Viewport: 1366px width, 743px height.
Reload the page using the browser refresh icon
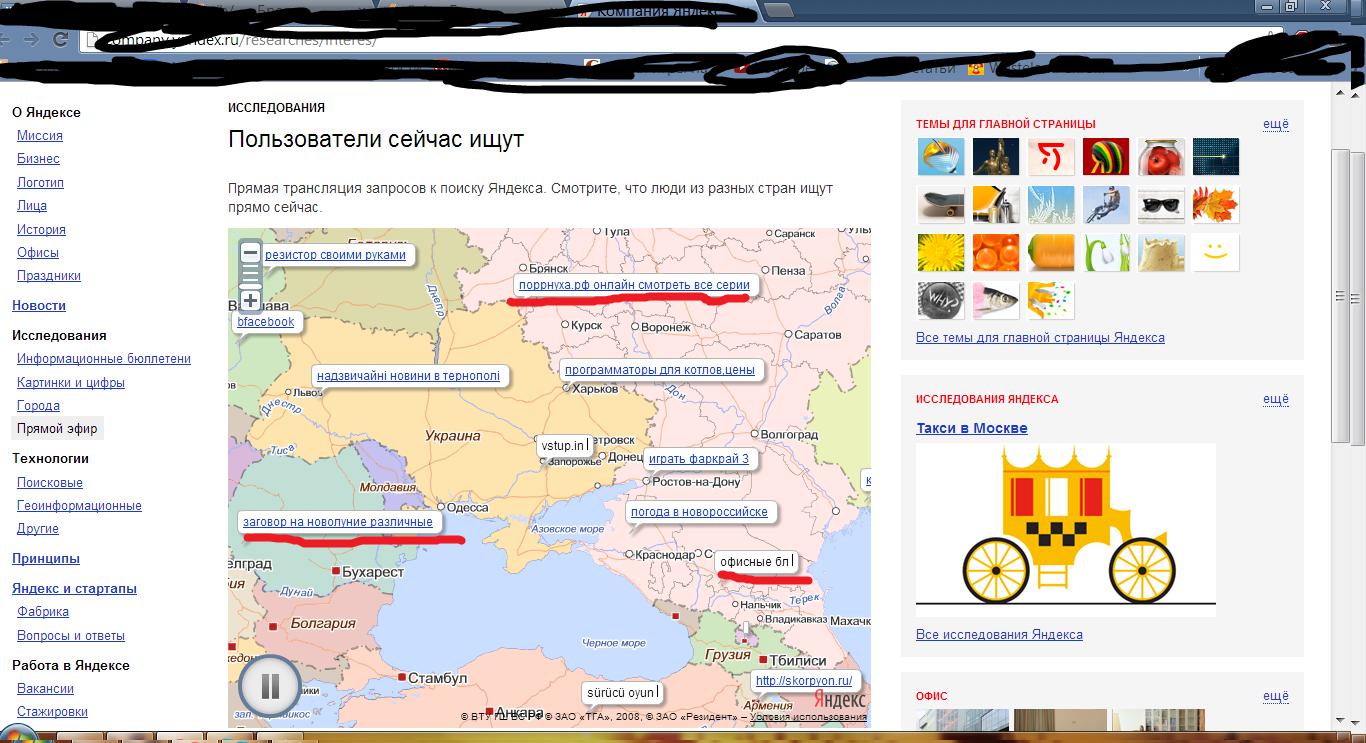61,39
